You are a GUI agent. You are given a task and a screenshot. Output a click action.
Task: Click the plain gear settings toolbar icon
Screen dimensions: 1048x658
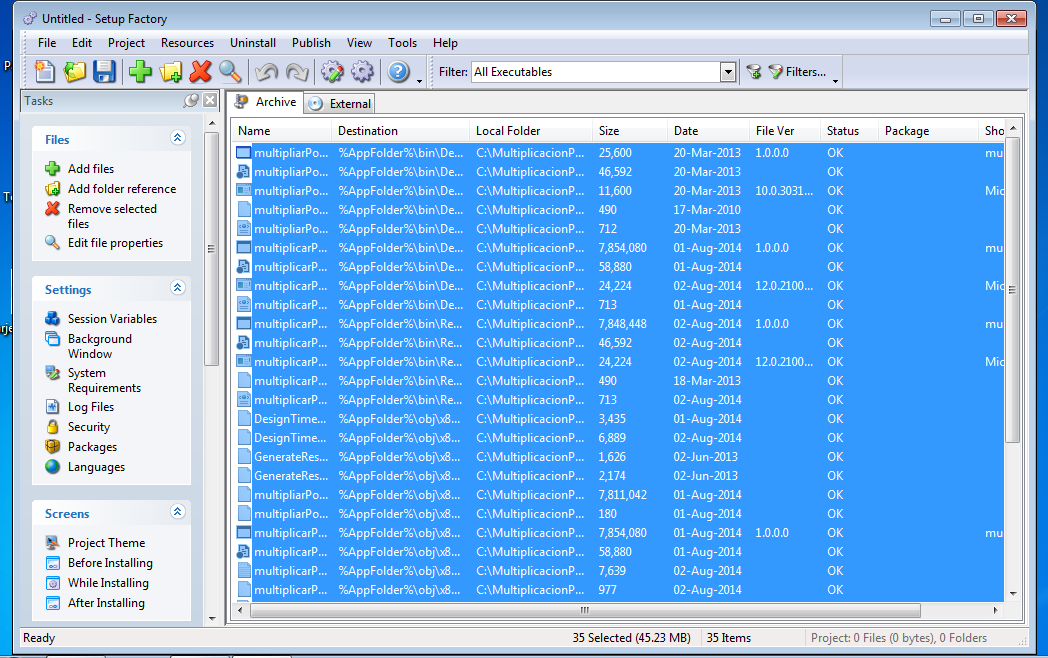tap(362, 71)
